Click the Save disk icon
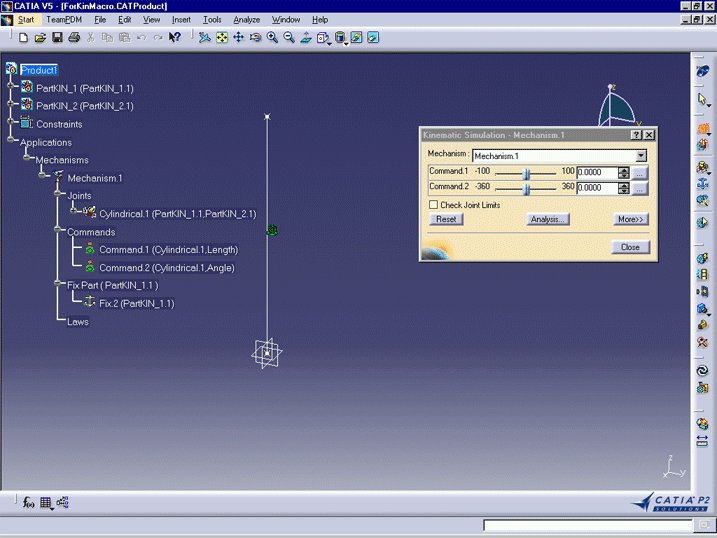Screen dimensions: 717x538 (57, 38)
